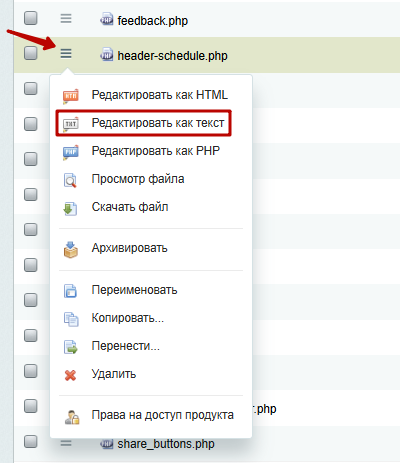Tick the checkbox for header-schedule.php
Screen dimensions: 400x463
click(31, 53)
